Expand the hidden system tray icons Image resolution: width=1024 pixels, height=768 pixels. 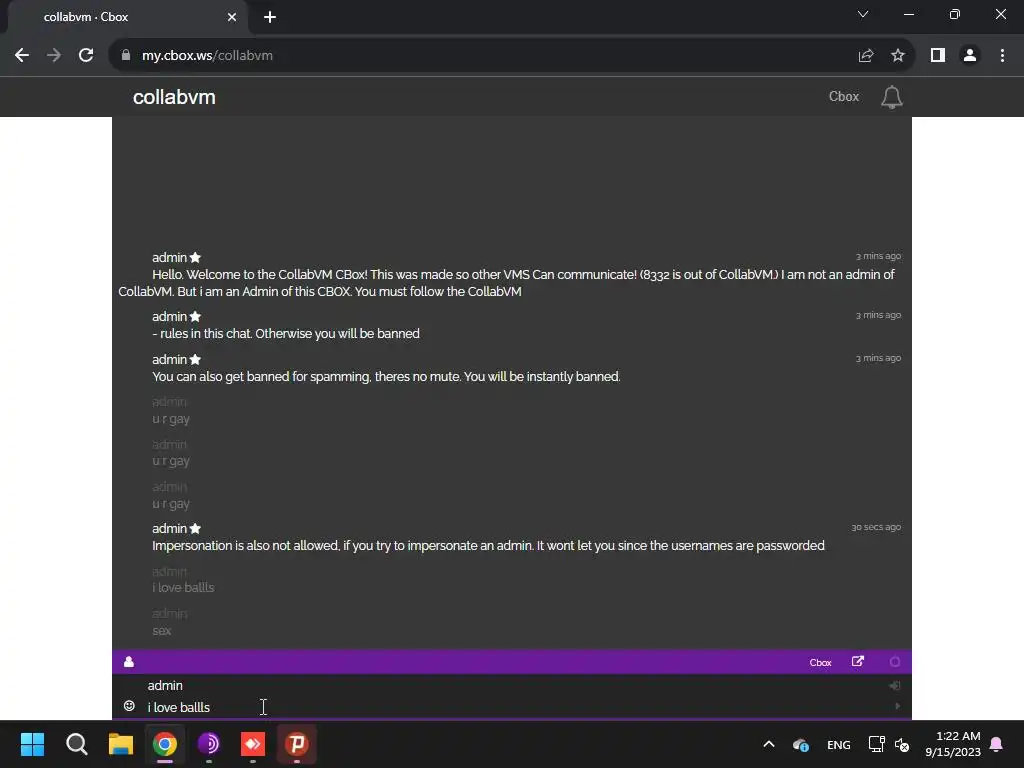click(x=769, y=744)
